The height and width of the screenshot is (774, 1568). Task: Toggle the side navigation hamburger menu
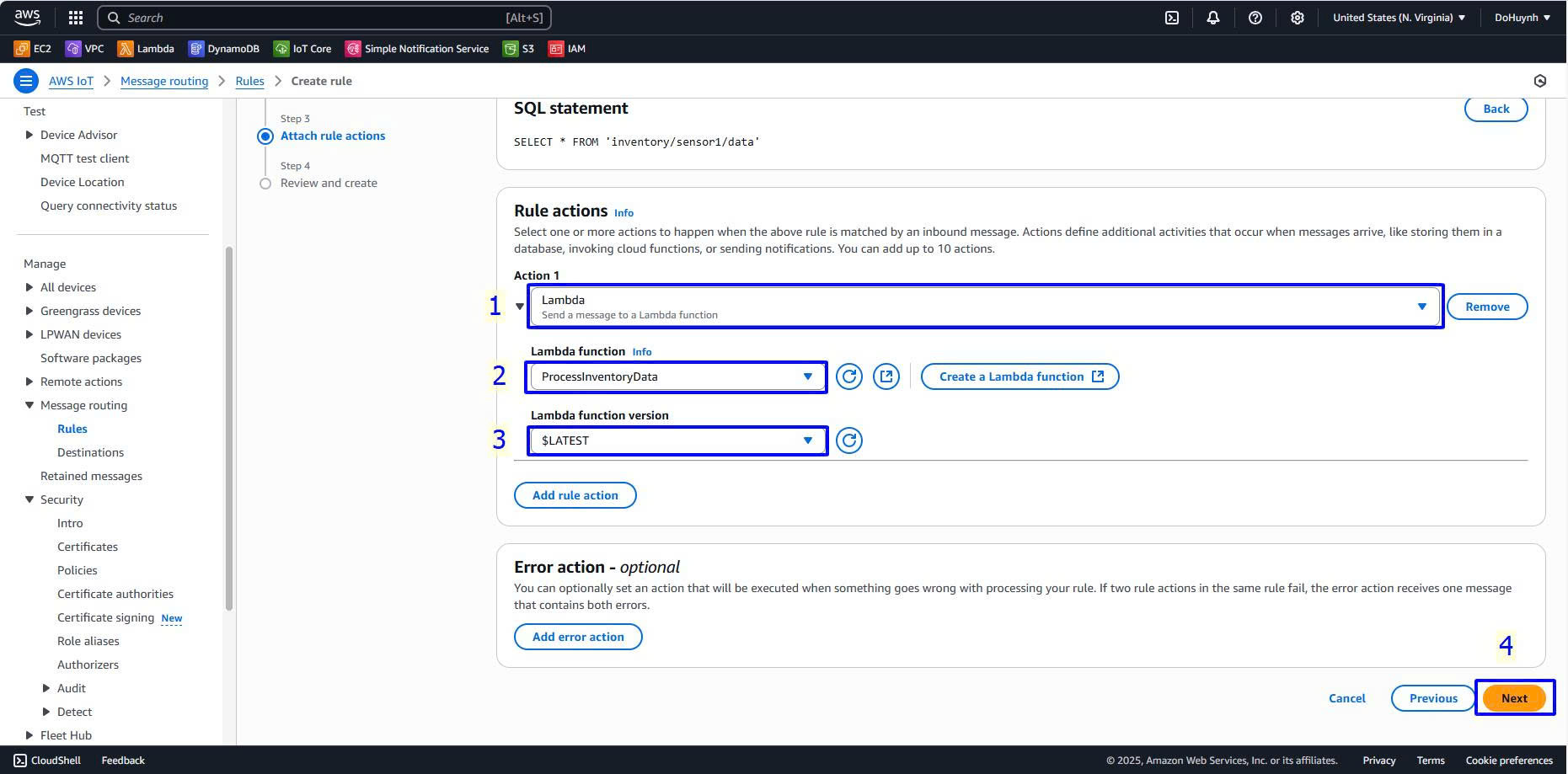click(26, 81)
